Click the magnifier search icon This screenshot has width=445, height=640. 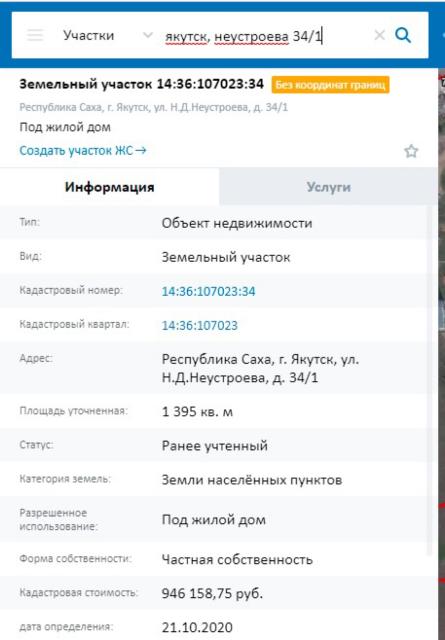point(403,36)
